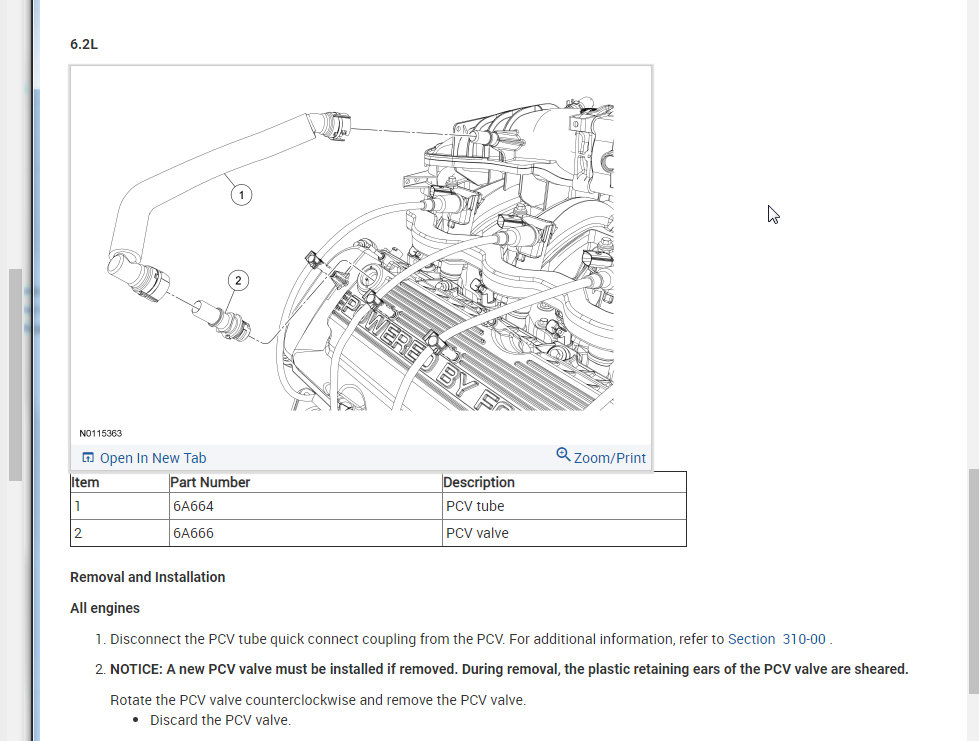979x741 pixels.
Task: Click the Discard the PCV valve bullet
Action: [220, 720]
